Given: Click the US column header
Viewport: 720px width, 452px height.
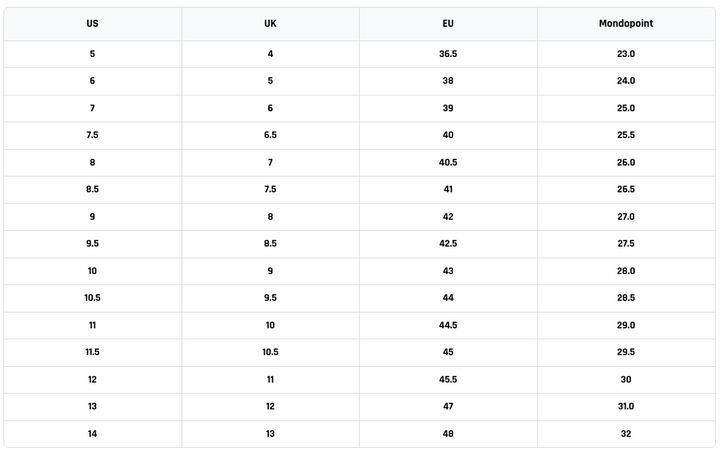Looking at the screenshot, I should (x=92, y=23).
